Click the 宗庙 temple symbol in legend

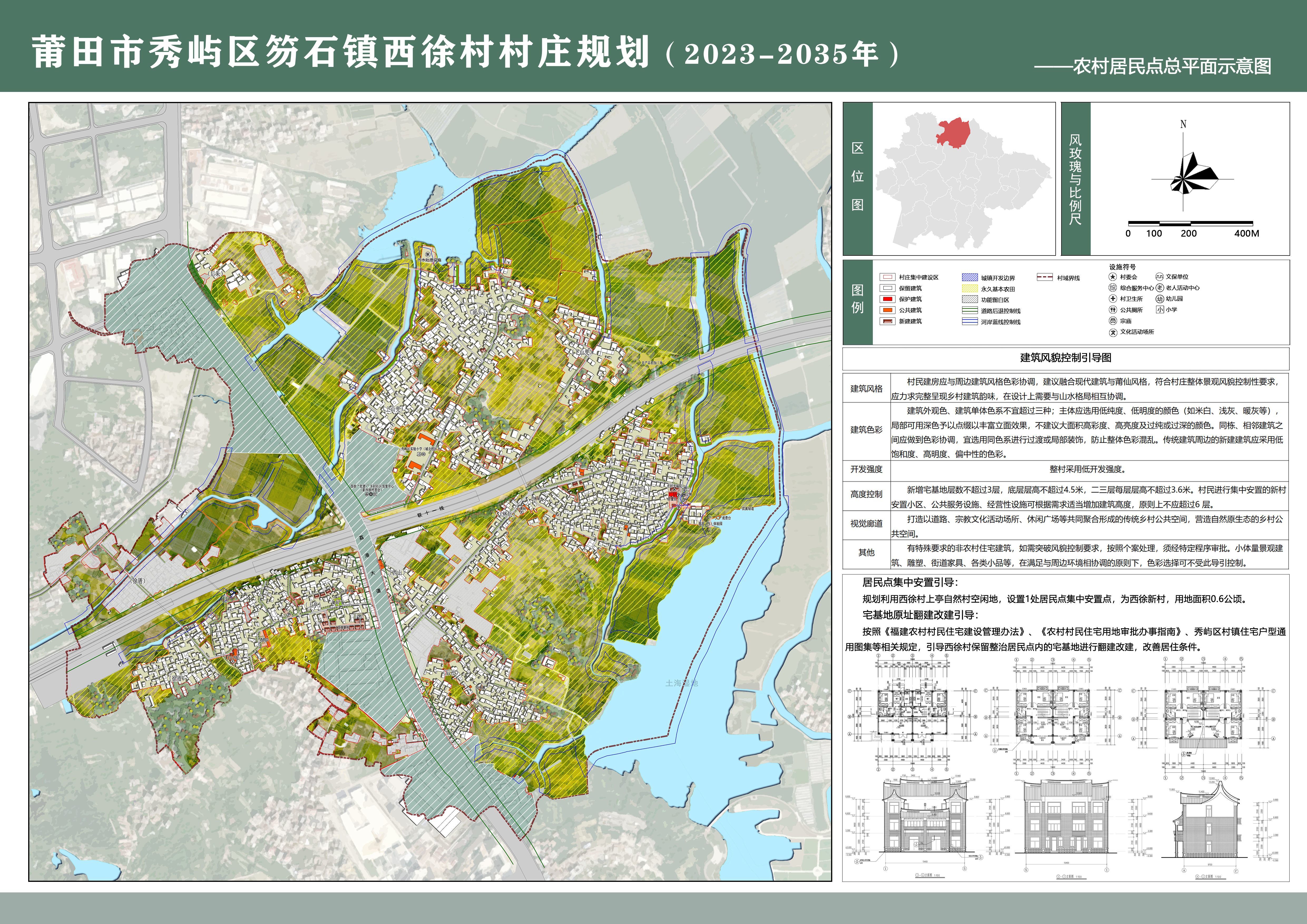coord(1113,321)
